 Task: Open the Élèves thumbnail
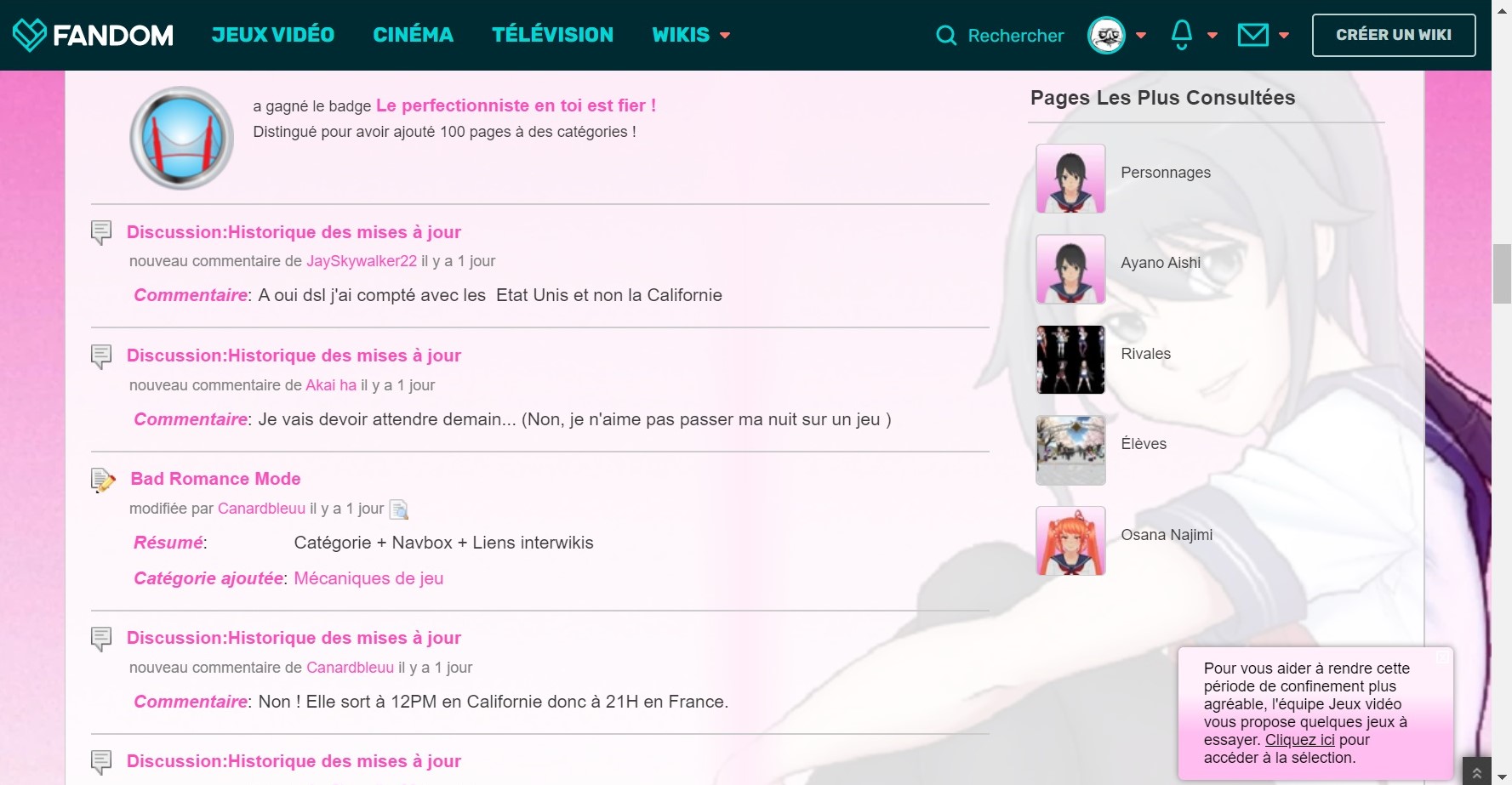tap(1070, 450)
